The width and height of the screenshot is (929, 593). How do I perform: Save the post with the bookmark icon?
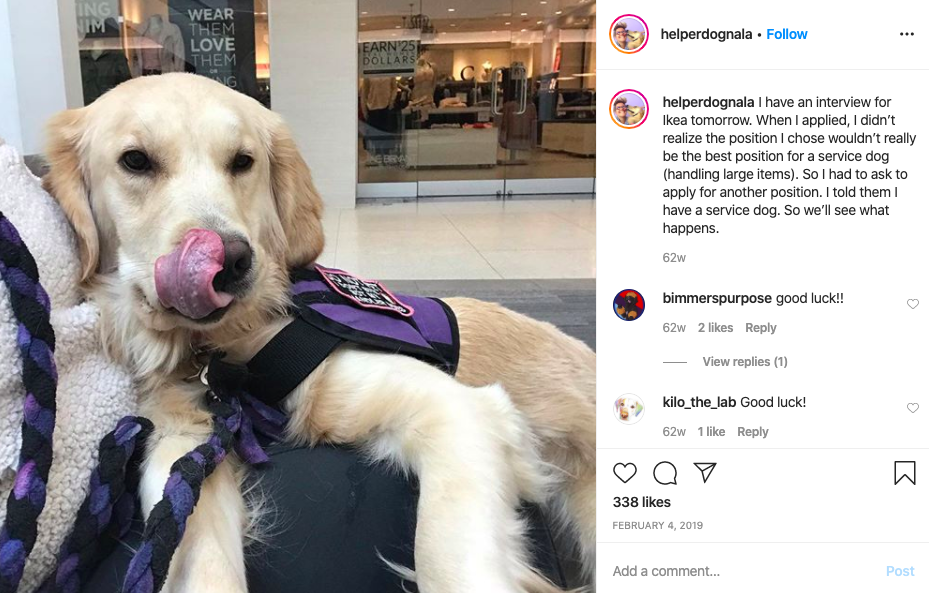(905, 473)
